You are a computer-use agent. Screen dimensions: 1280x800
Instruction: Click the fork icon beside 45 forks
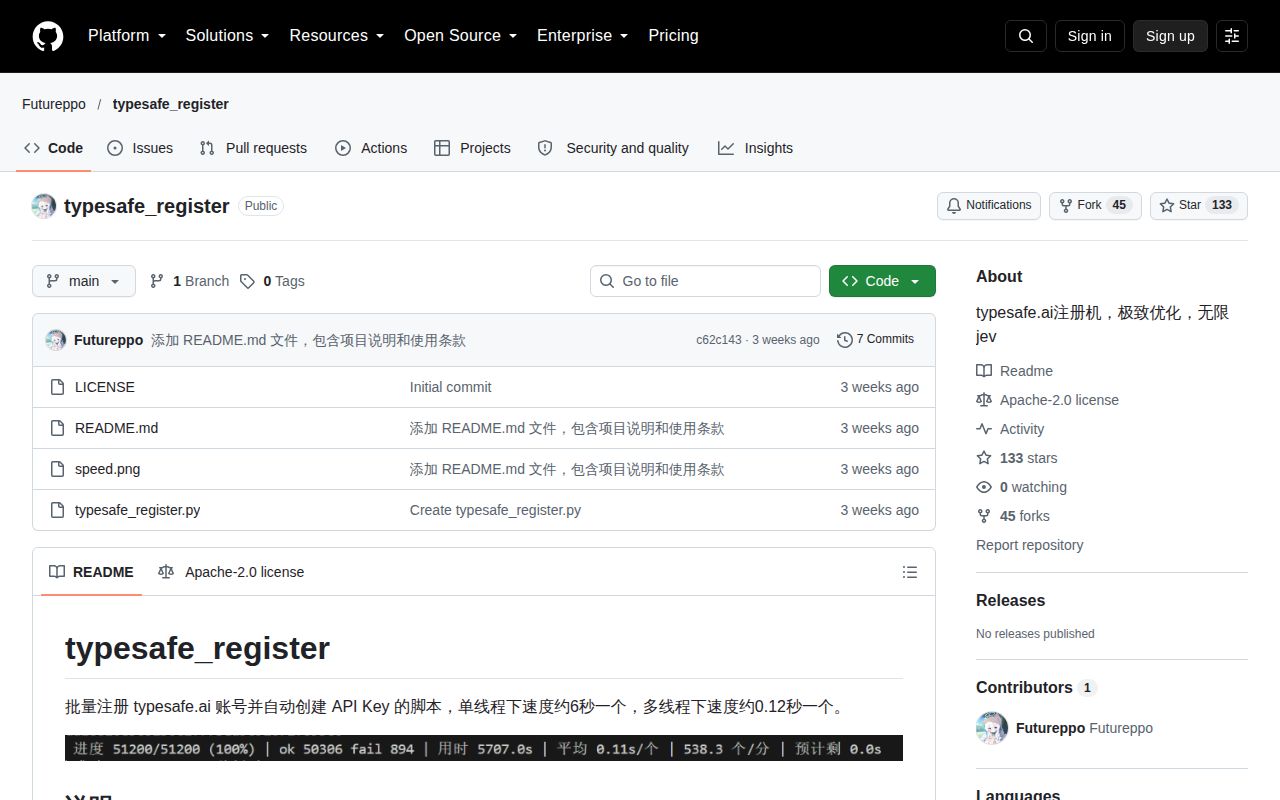click(x=984, y=516)
